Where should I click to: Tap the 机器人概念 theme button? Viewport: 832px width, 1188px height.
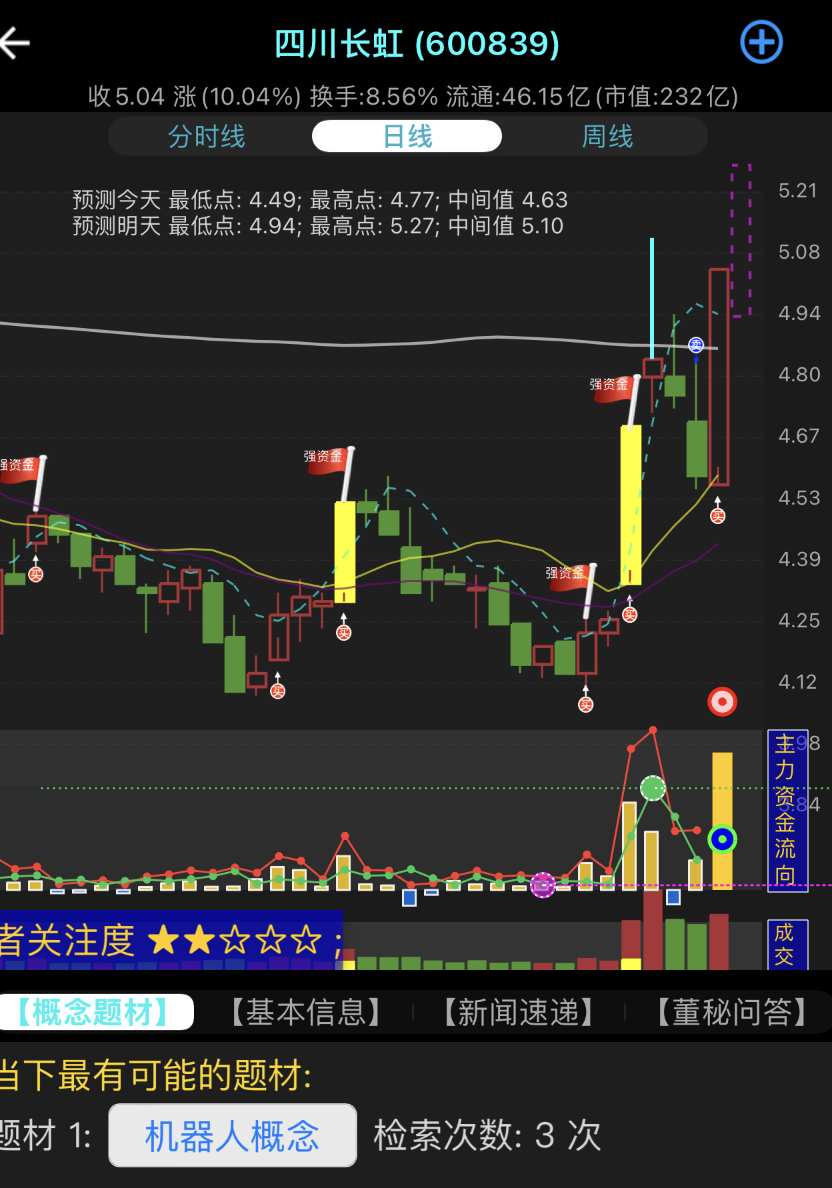(232, 1135)
